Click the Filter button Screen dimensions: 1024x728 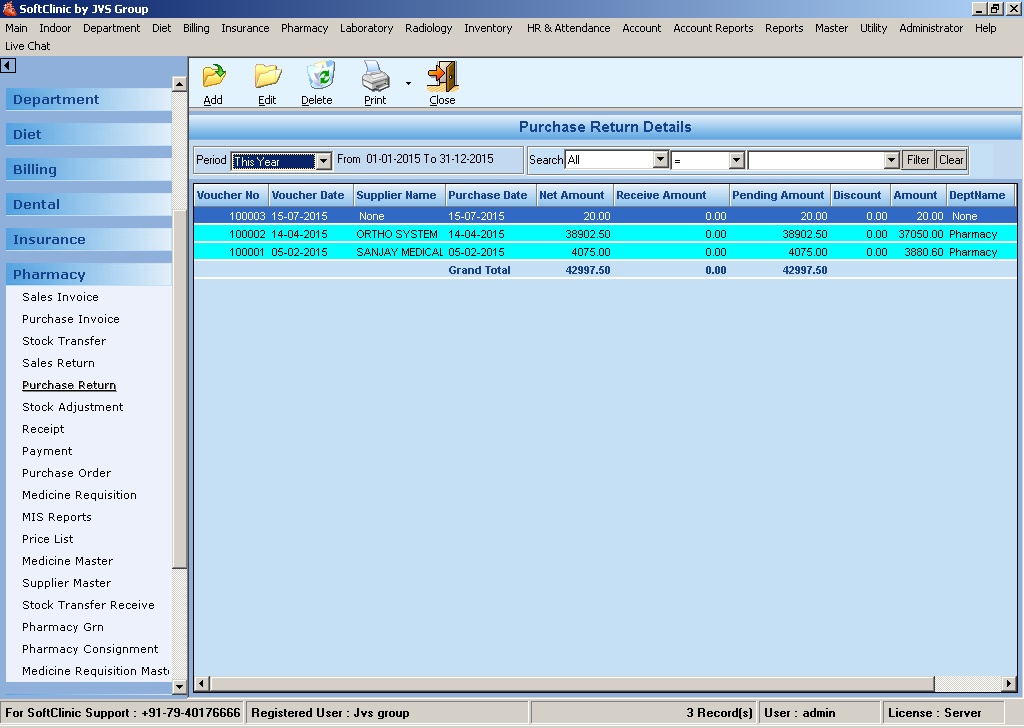(918, 160)
